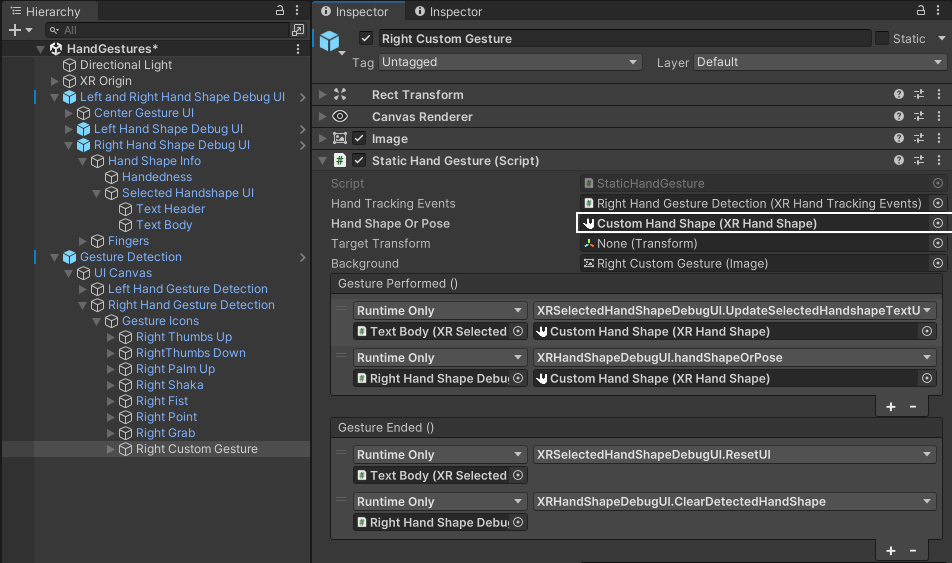Toggle the Hierarchy panel lock icon
The height and width of the screenshot is (563, 952).
280,11
